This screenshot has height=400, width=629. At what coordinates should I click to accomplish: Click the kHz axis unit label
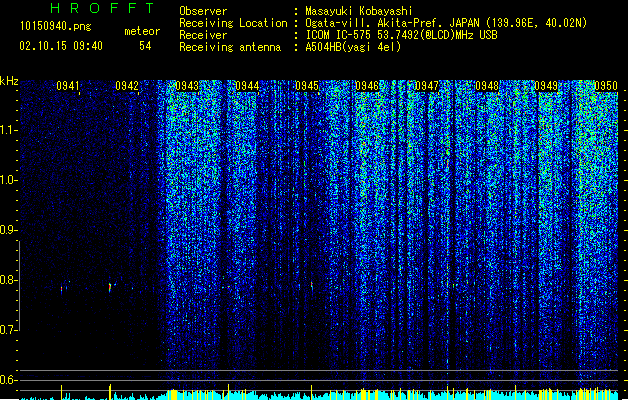point(9,81)
